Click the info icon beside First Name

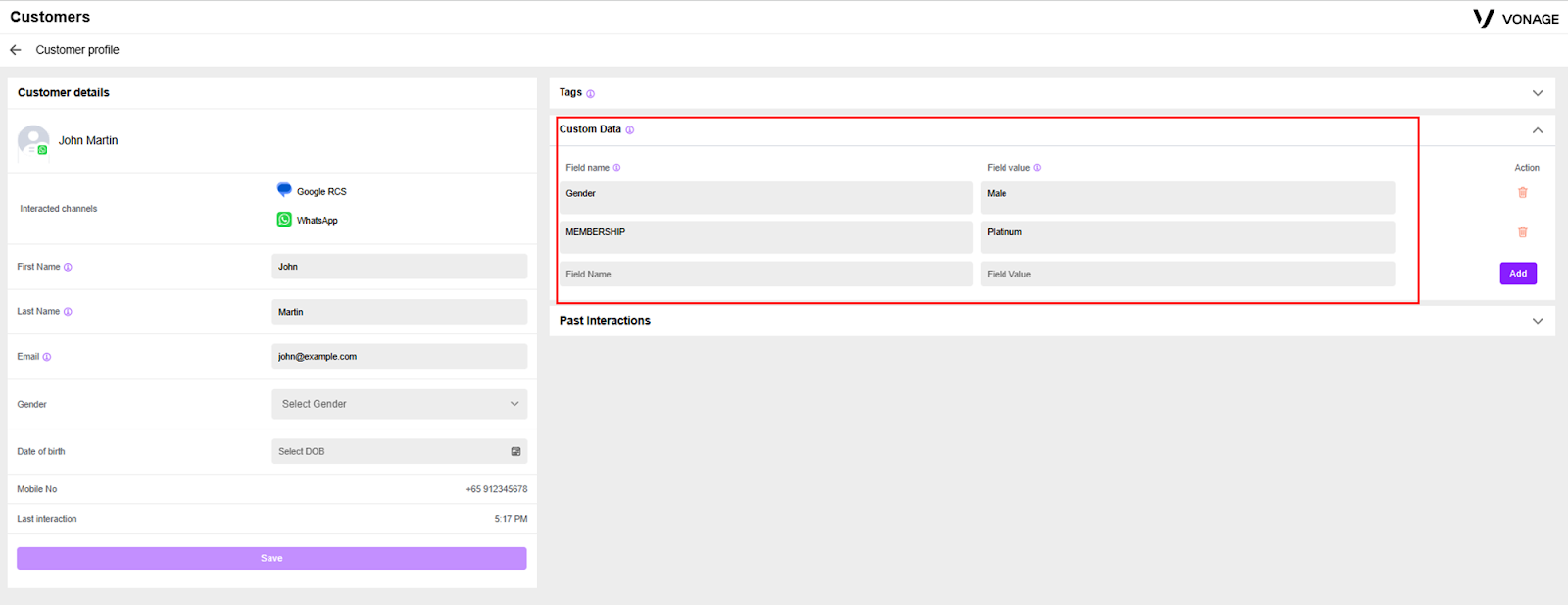coord(68,267)
